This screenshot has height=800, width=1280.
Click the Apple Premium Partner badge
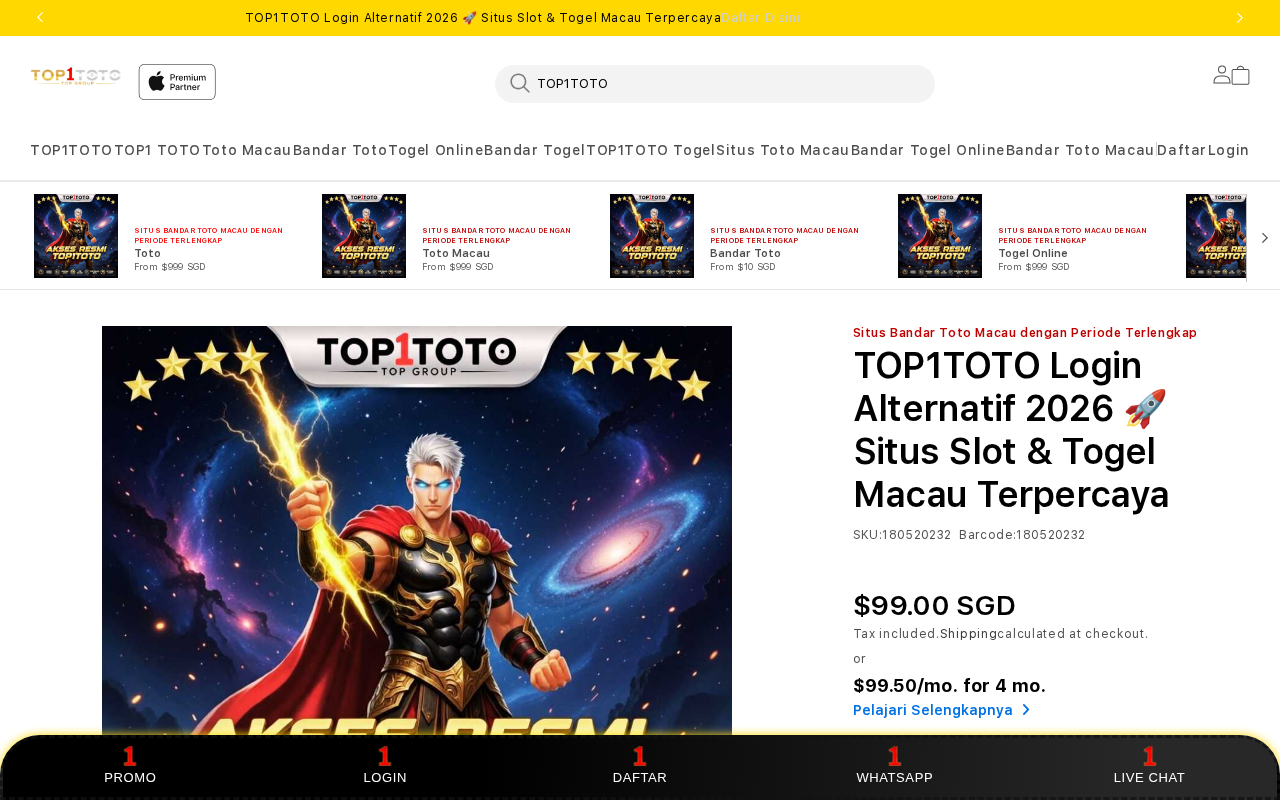[x=177, y=82]
